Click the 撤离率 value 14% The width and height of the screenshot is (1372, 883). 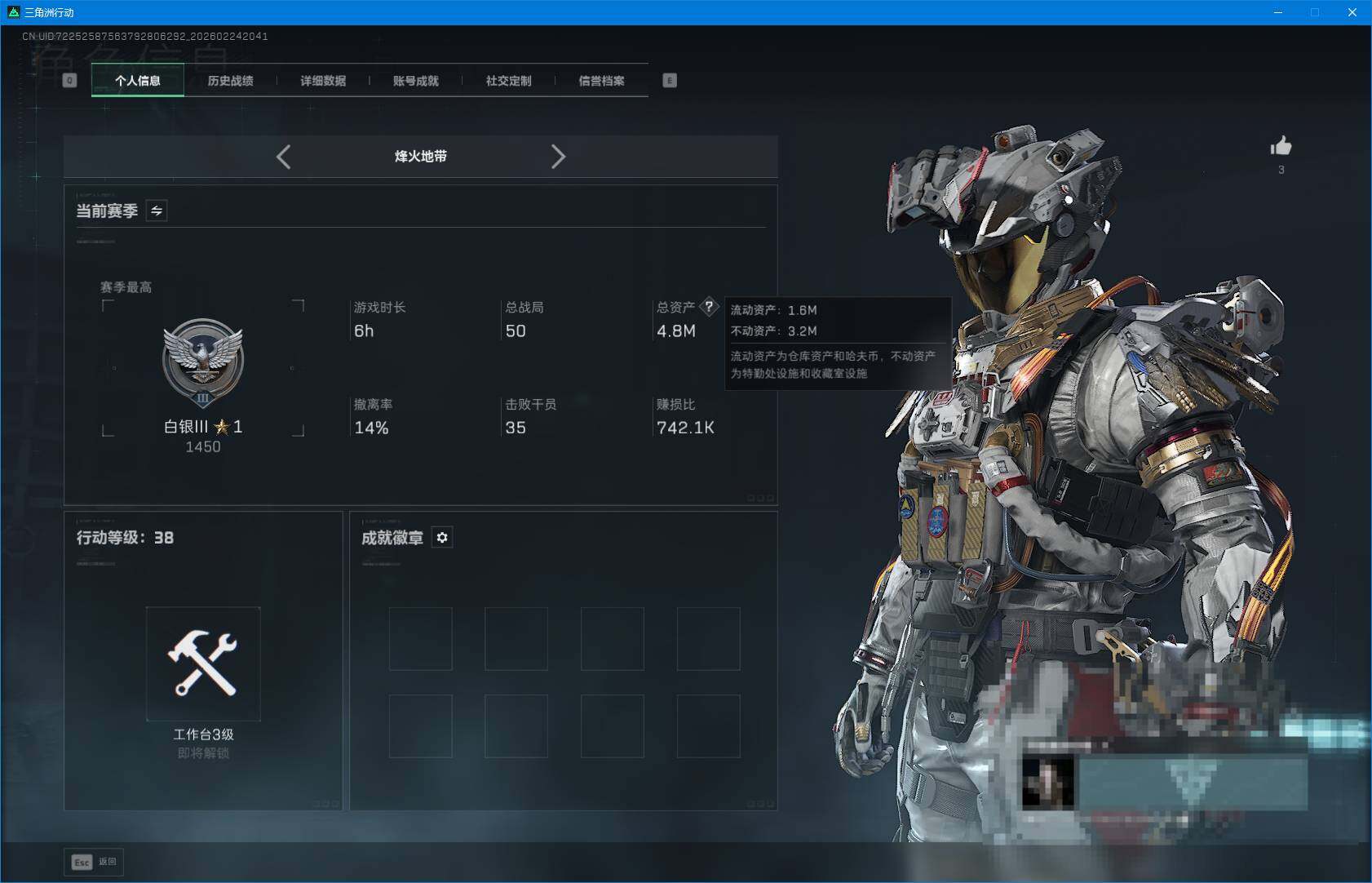click(x=371, y=428)
